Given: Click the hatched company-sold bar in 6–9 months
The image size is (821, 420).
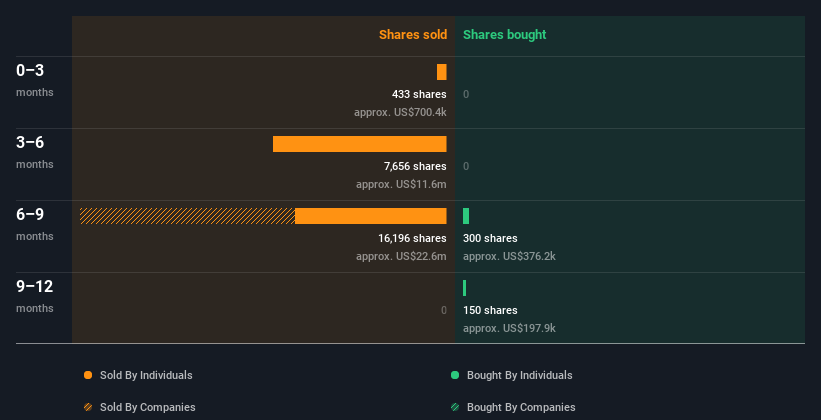Looking at the screenshot, I should (187, 216).
